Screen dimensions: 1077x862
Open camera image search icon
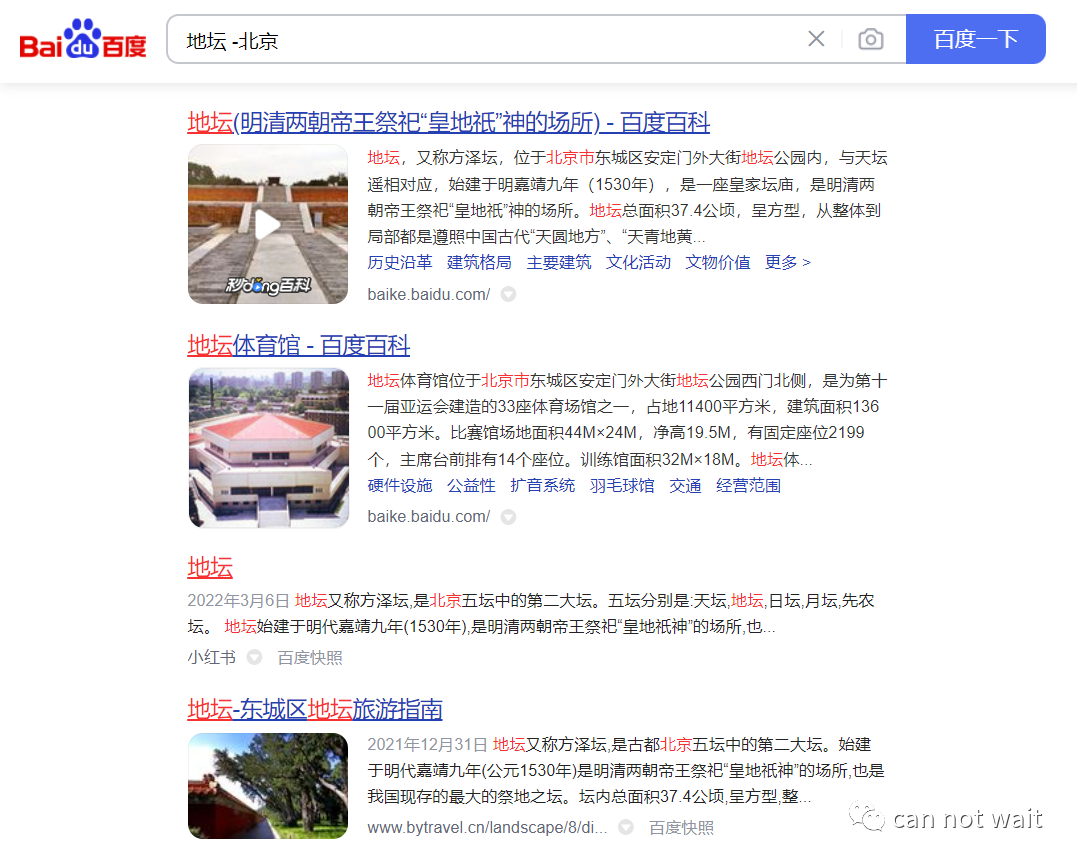(x=870, y=39)
